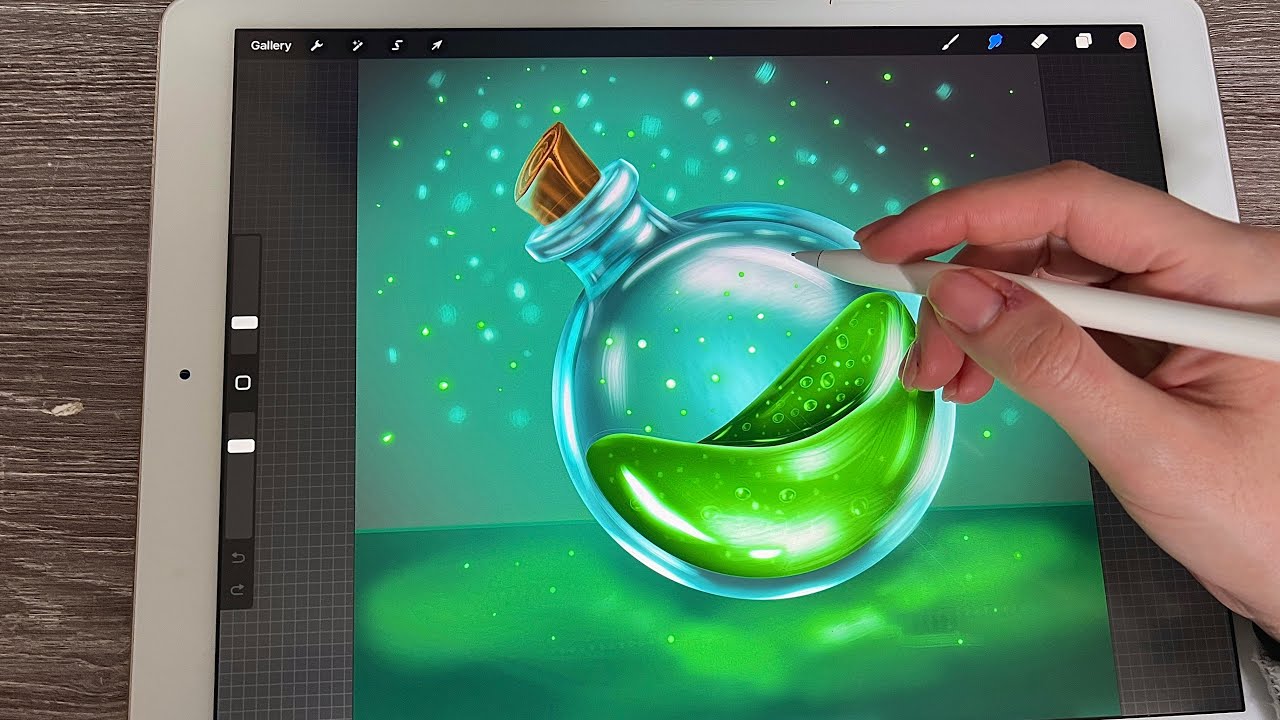
Task: Open the Adjustments magic wand menu
Action: 357,45
